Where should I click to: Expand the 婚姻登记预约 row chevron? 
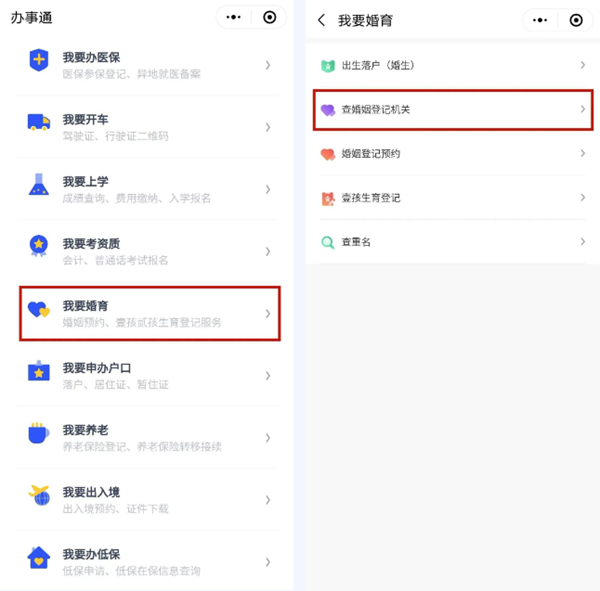tap(582, 153)
